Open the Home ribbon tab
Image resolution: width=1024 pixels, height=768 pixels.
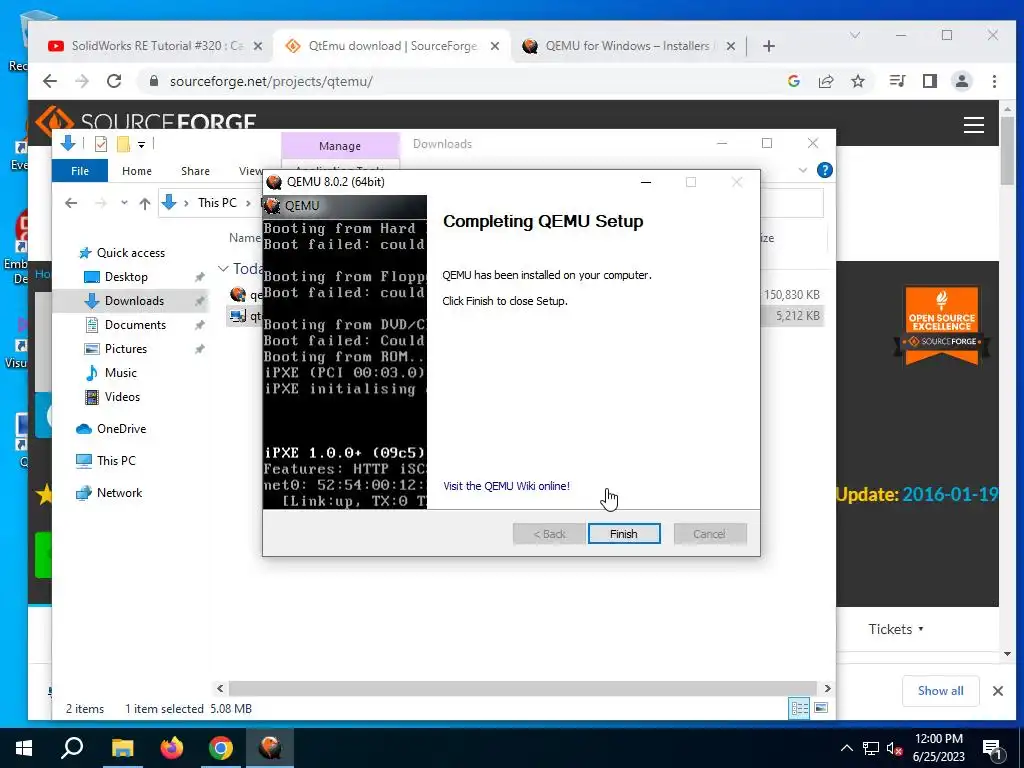[136, 170]
